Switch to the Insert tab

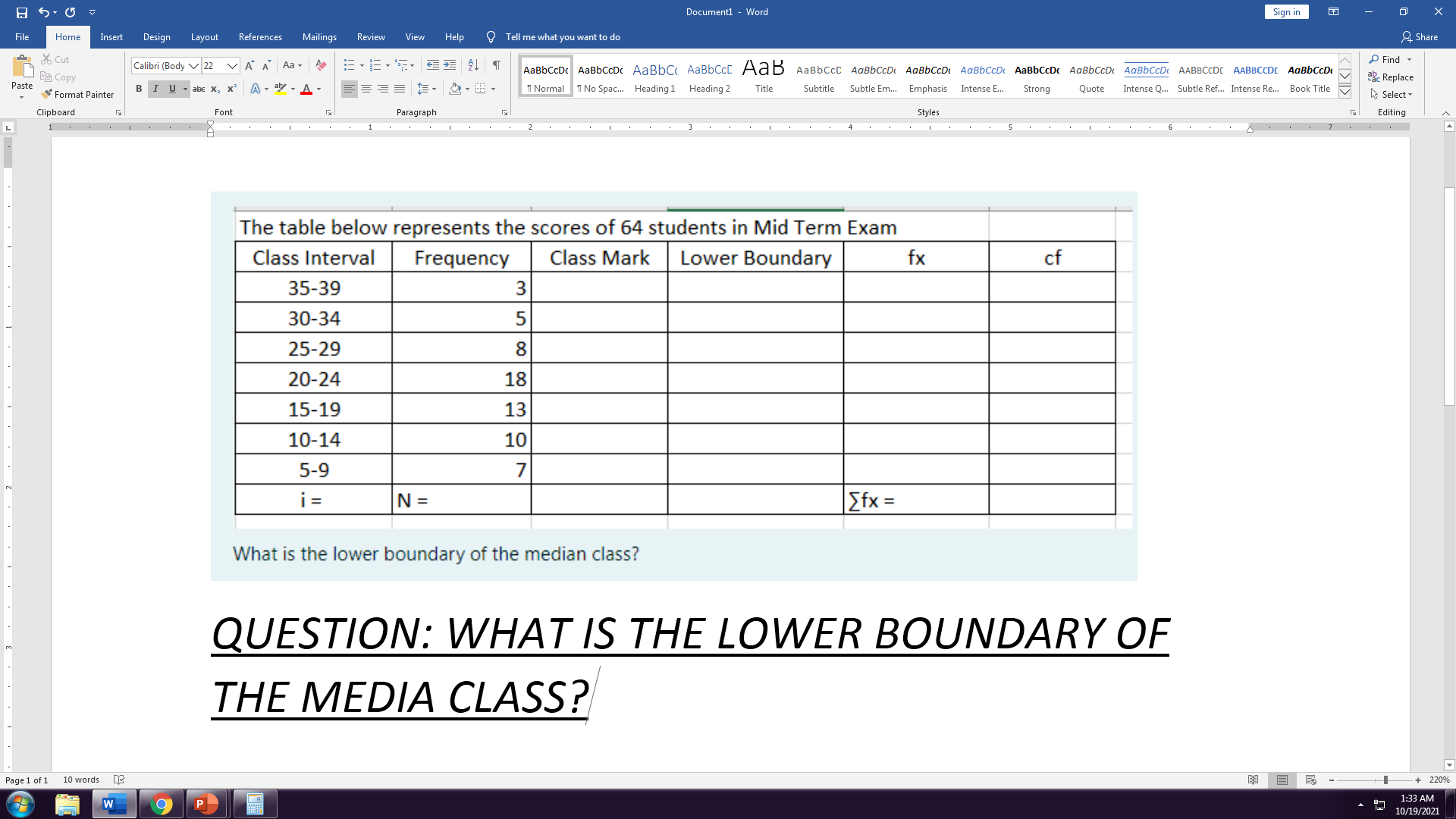111,36
